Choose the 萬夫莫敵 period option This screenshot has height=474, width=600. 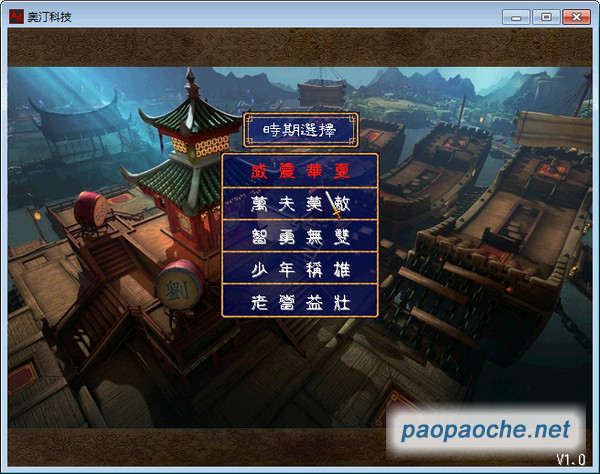coord(300,204)
